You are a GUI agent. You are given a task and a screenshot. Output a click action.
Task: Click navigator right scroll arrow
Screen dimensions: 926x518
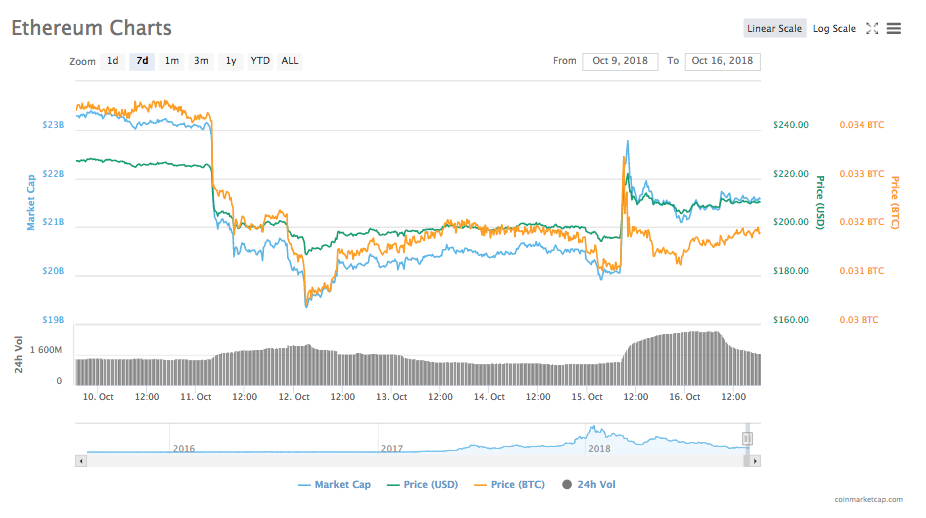(x=755, y=461)
